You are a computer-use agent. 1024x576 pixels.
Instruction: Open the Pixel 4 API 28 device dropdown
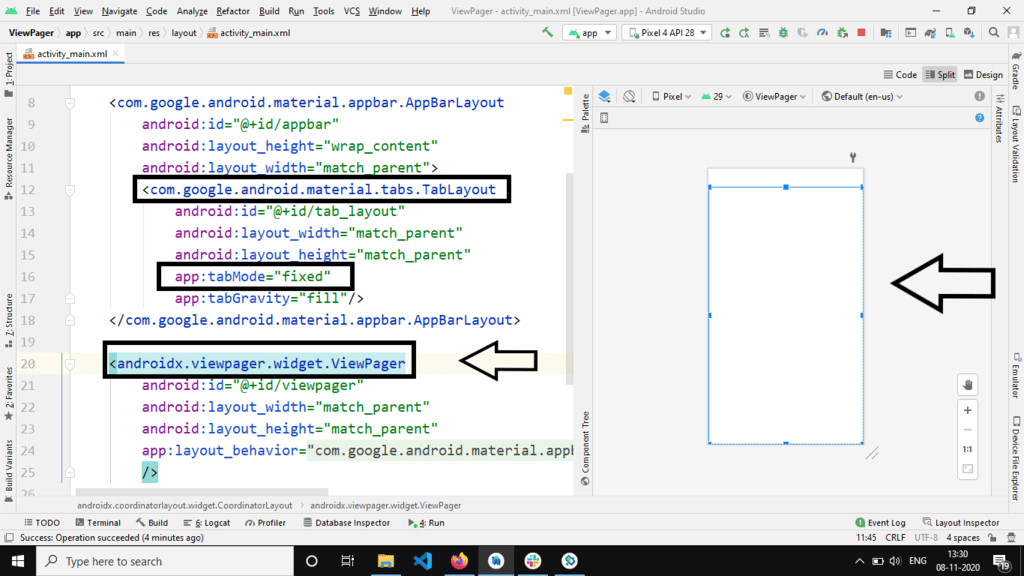[x=667, y=31]
